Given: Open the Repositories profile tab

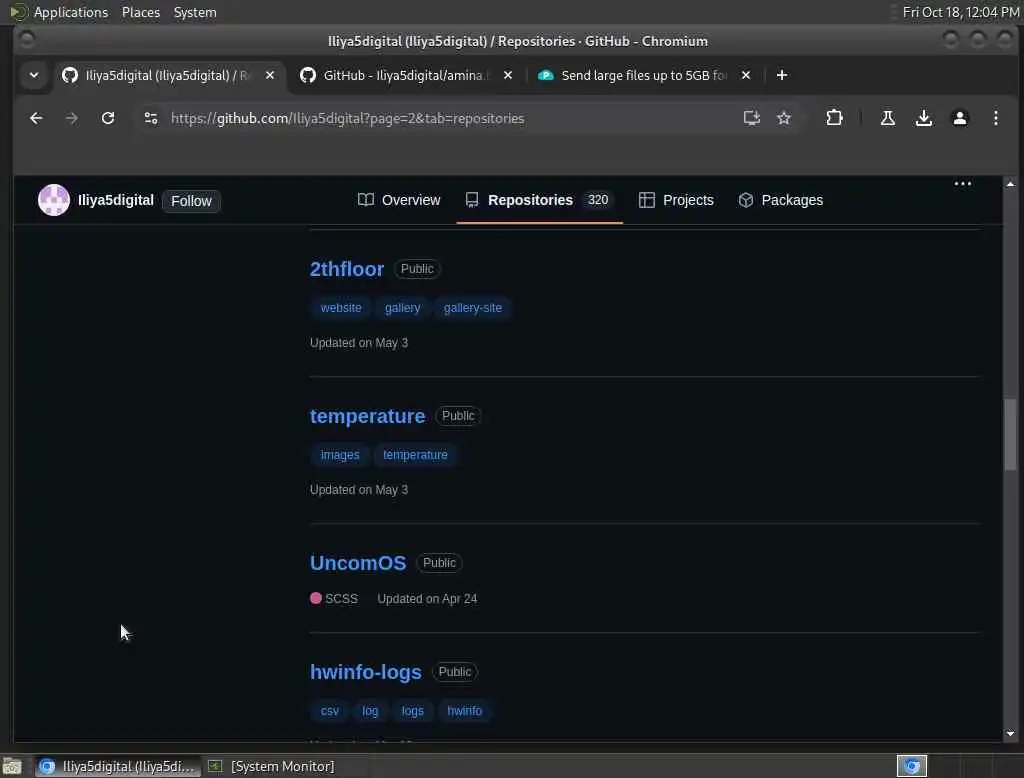Looking at the screenshot, I should pos(539,200).
